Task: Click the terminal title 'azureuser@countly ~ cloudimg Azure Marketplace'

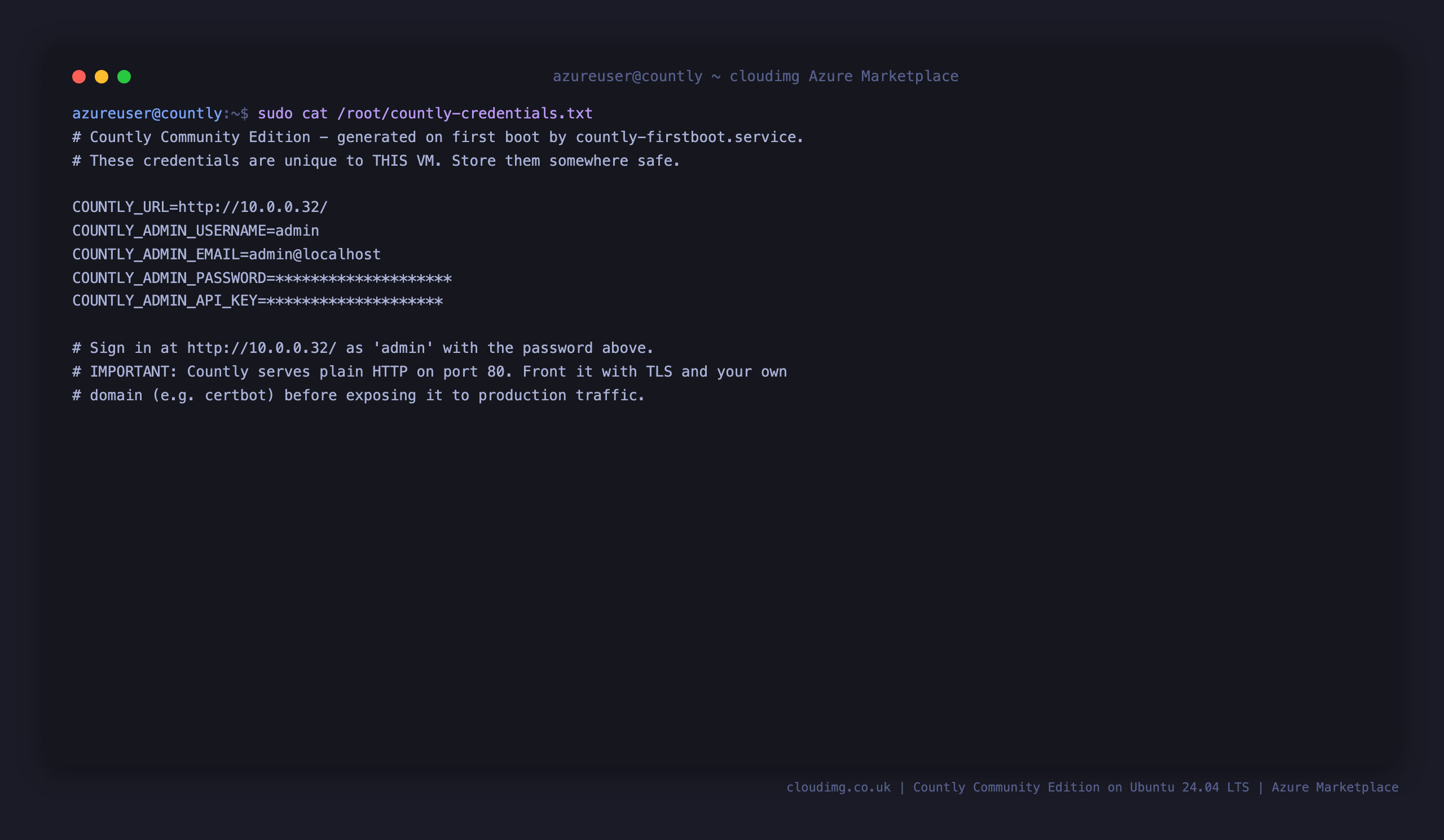Action: [x=755, y=76]
